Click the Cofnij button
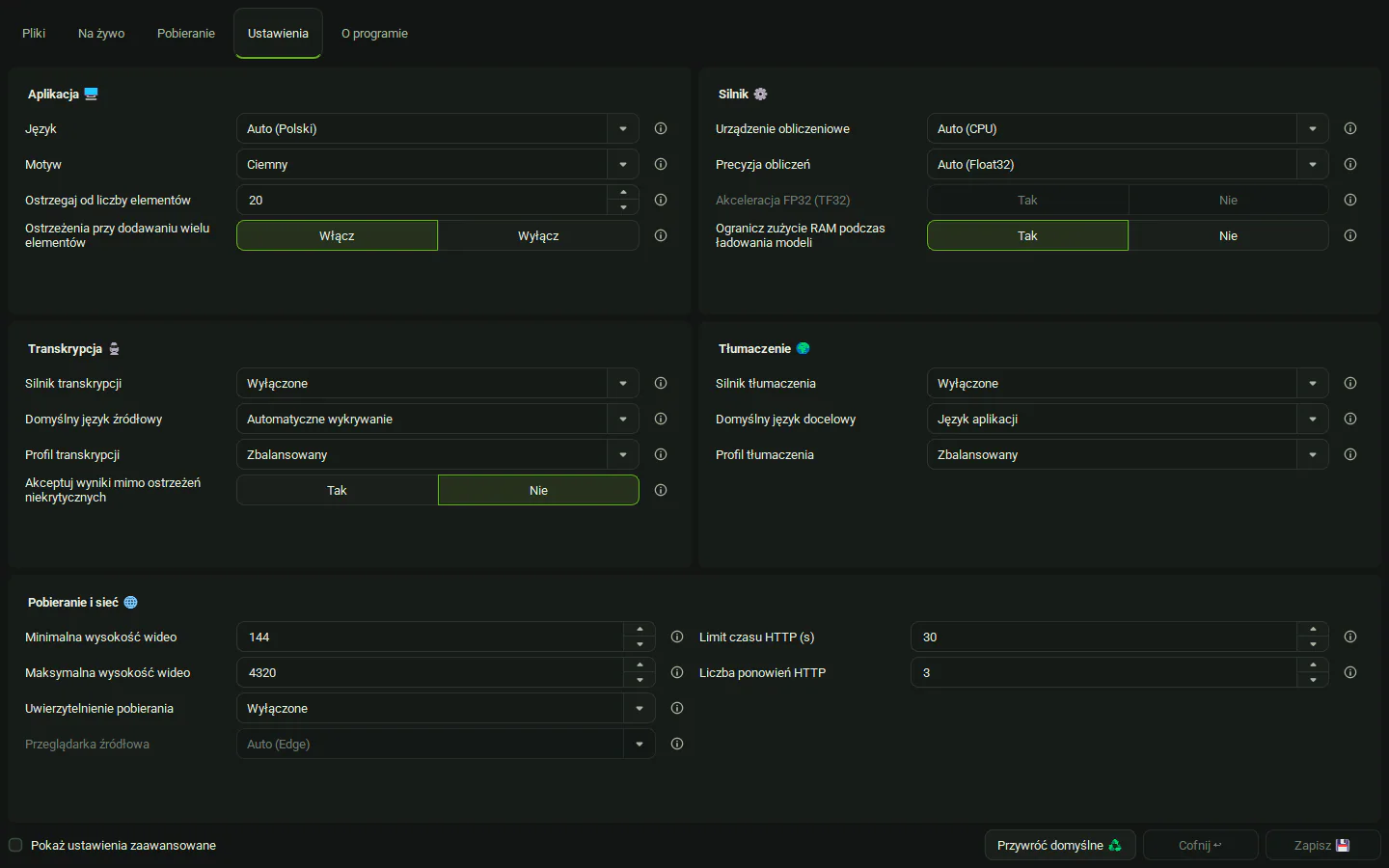 pyautogui.click(x=1201, y=845)
